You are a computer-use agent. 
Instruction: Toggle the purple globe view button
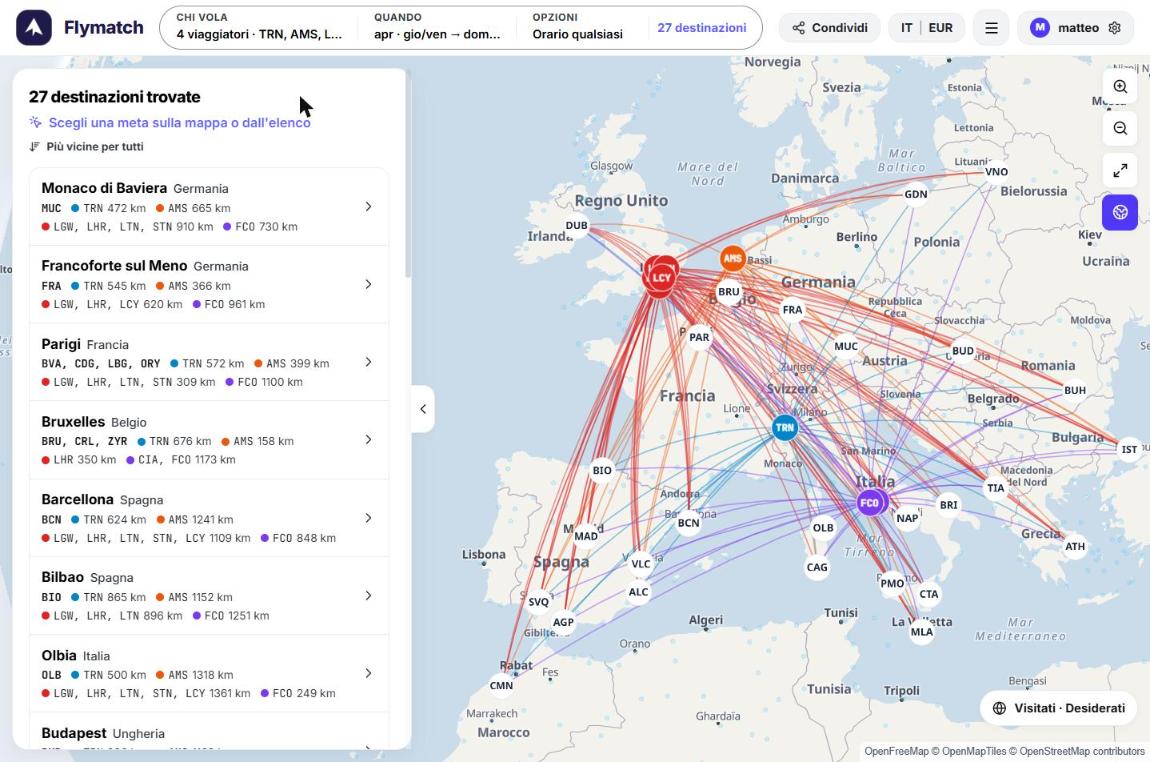(1120, 213)
